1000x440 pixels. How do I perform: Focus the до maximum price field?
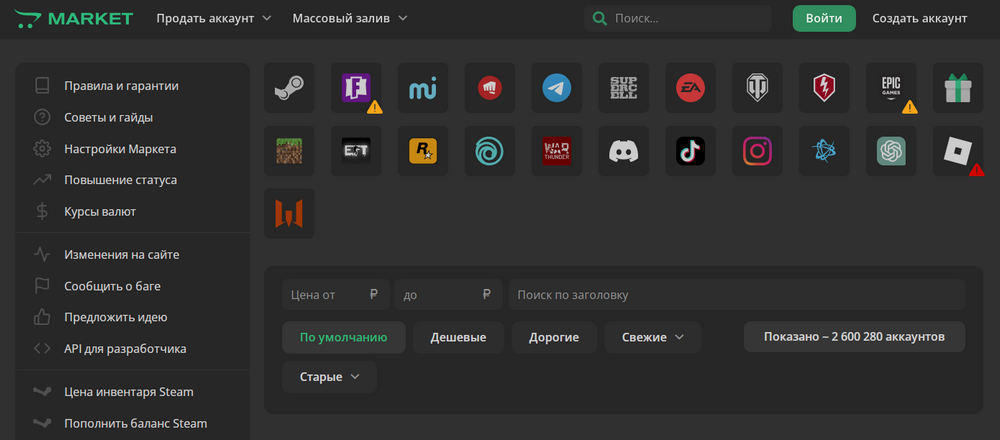click(x=448, y=295)
